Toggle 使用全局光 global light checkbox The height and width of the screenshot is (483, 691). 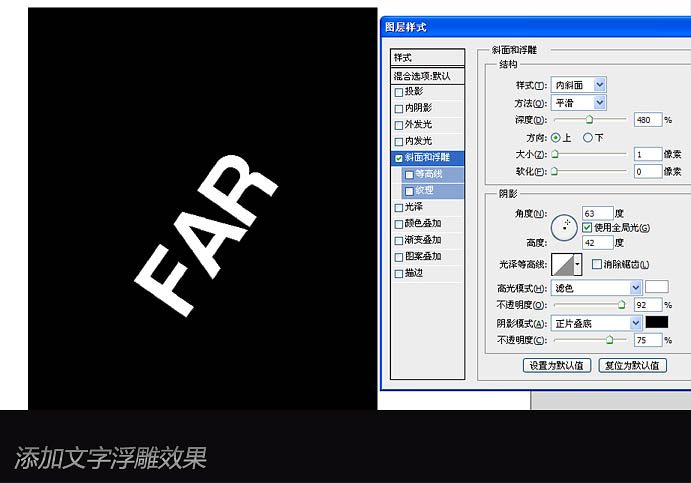pos(587,228)
